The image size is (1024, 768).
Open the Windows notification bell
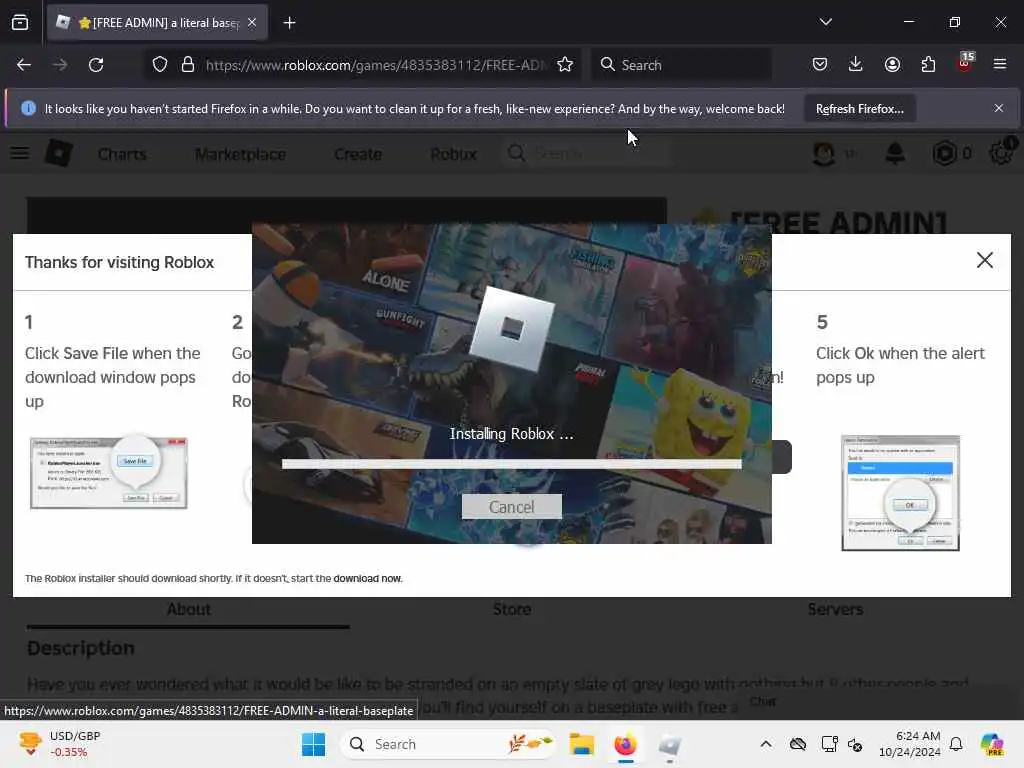point(956,744)
